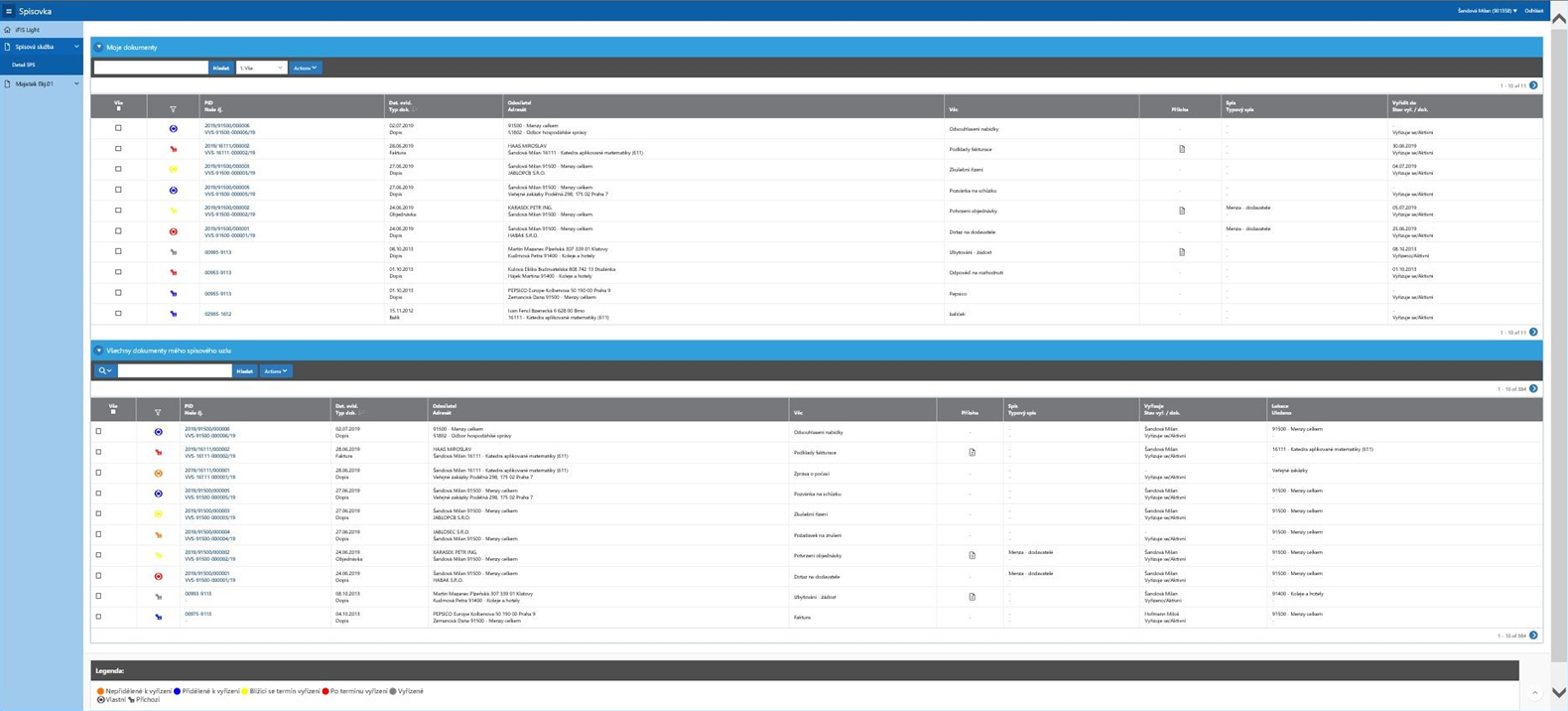Open the hamburger menu beside Spisovka
1568x711 pixels.
(x=9, y=11)
